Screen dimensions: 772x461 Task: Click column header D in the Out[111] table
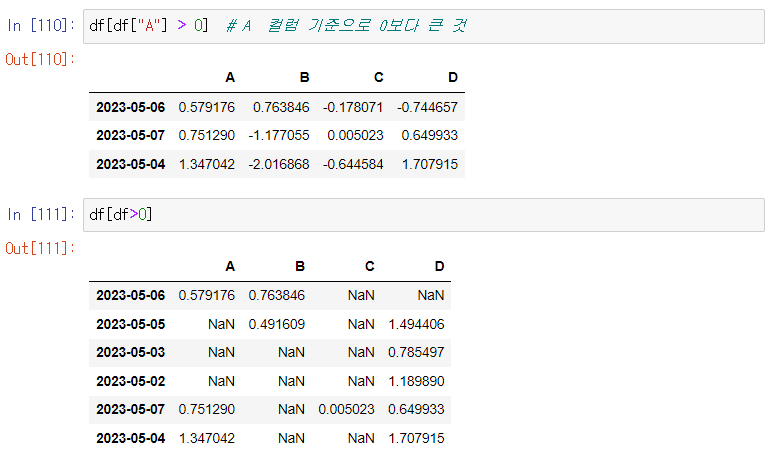click(x=440, y=267)
